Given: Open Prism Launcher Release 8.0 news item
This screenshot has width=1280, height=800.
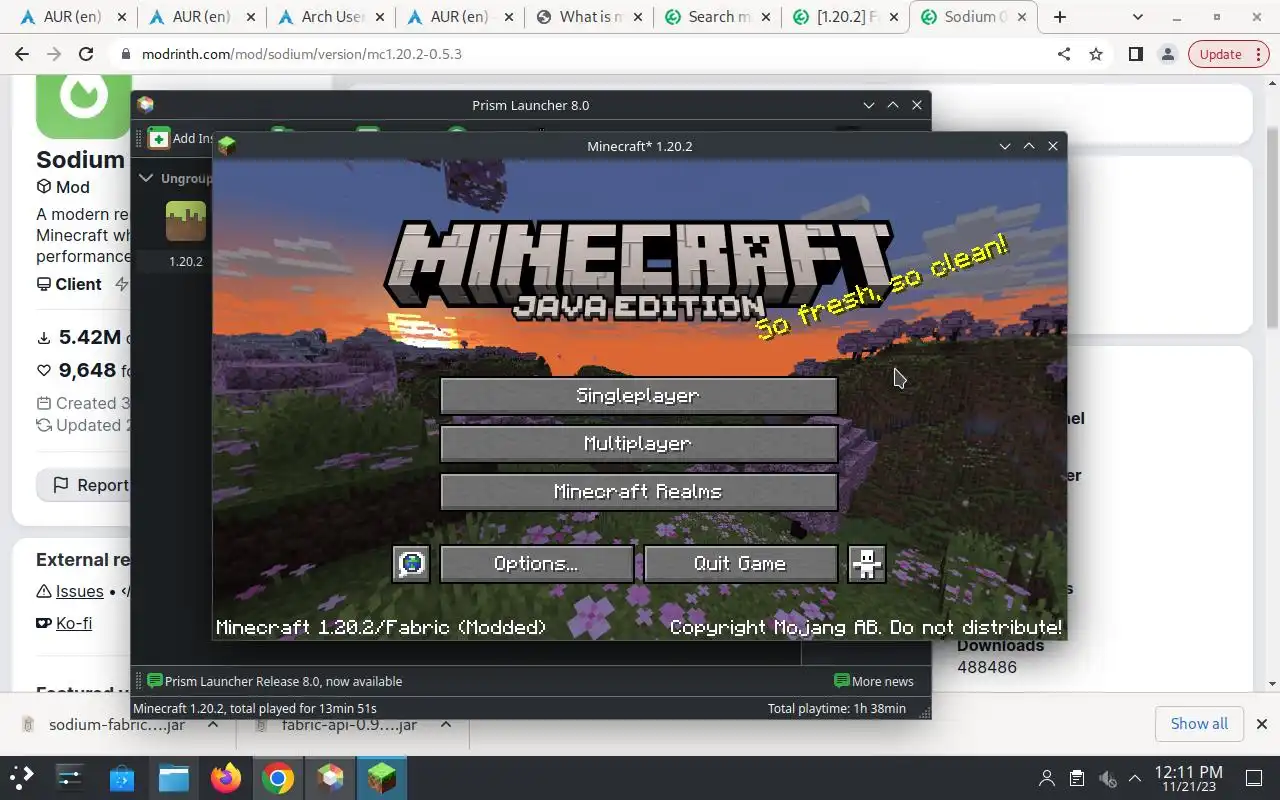Looking at the screenshot, I should coord(275,681).
